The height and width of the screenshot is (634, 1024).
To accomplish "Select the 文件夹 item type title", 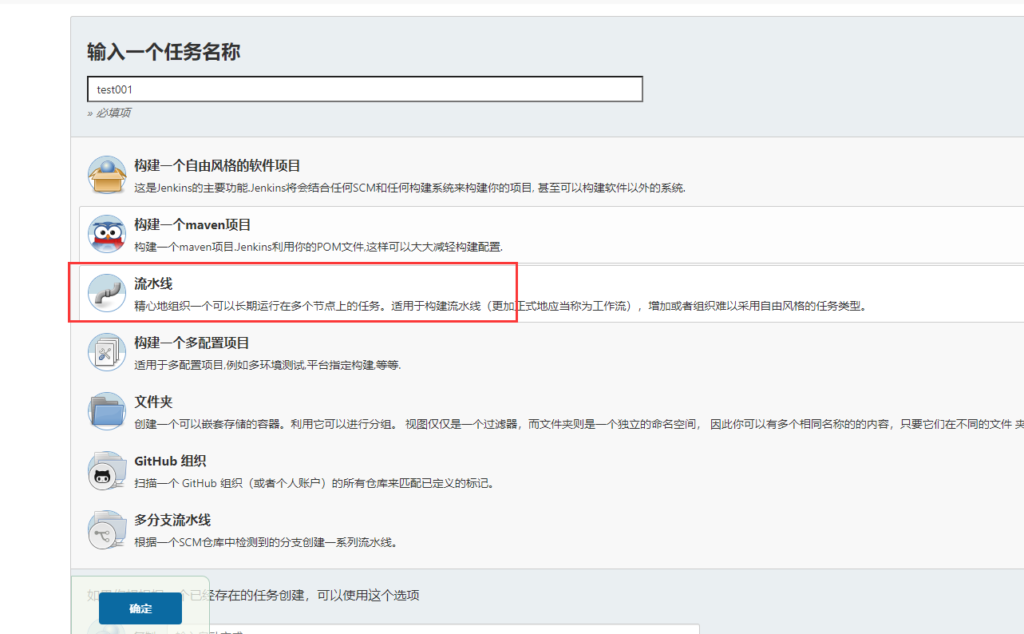I will click(x=154, y=402).
